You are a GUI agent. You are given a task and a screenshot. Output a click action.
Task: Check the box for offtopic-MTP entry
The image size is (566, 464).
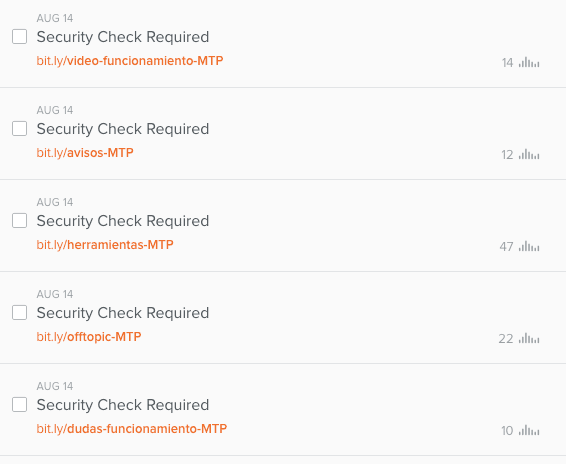(19, 313)
